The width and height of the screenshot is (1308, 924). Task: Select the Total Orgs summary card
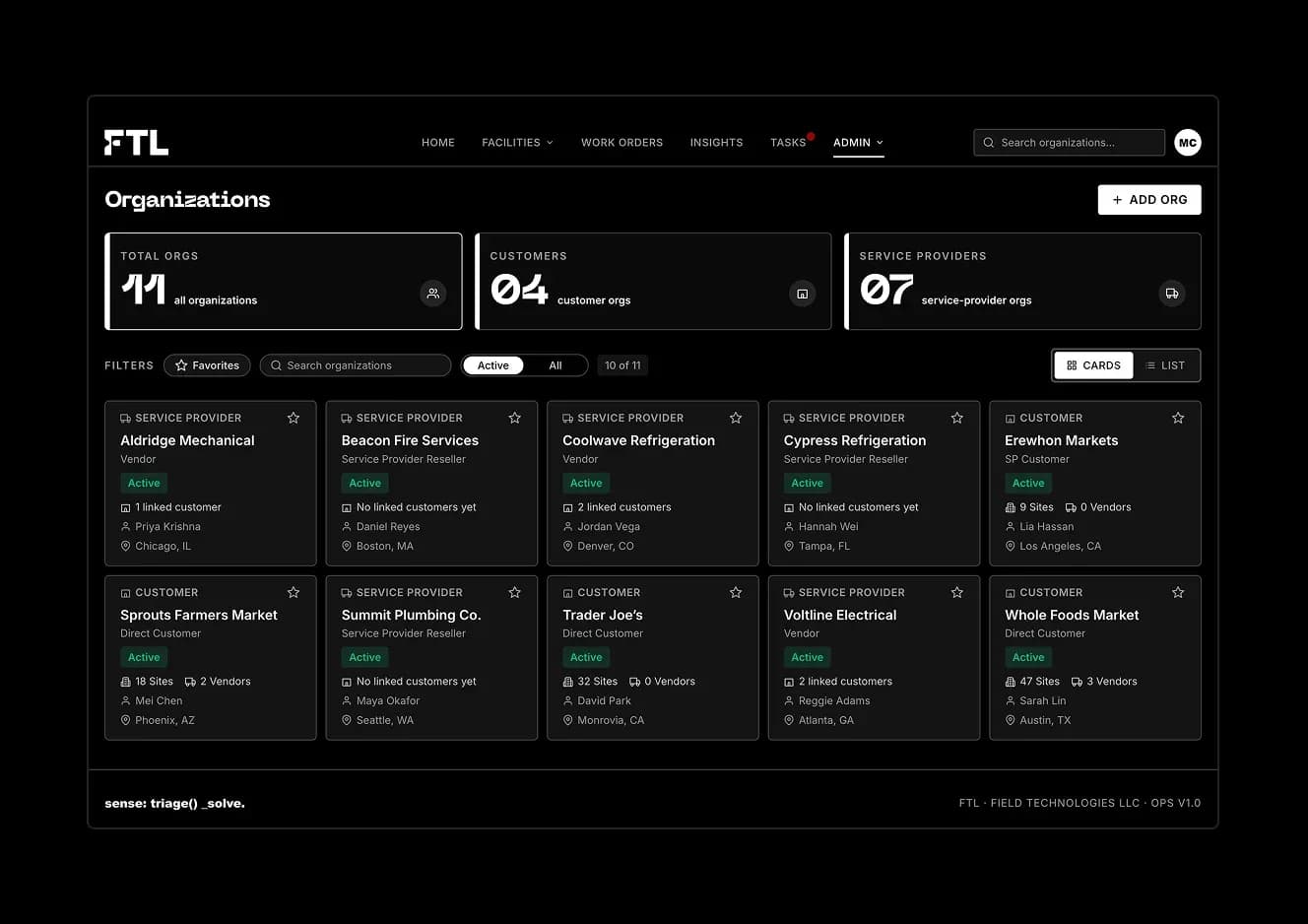coord(284,282)
